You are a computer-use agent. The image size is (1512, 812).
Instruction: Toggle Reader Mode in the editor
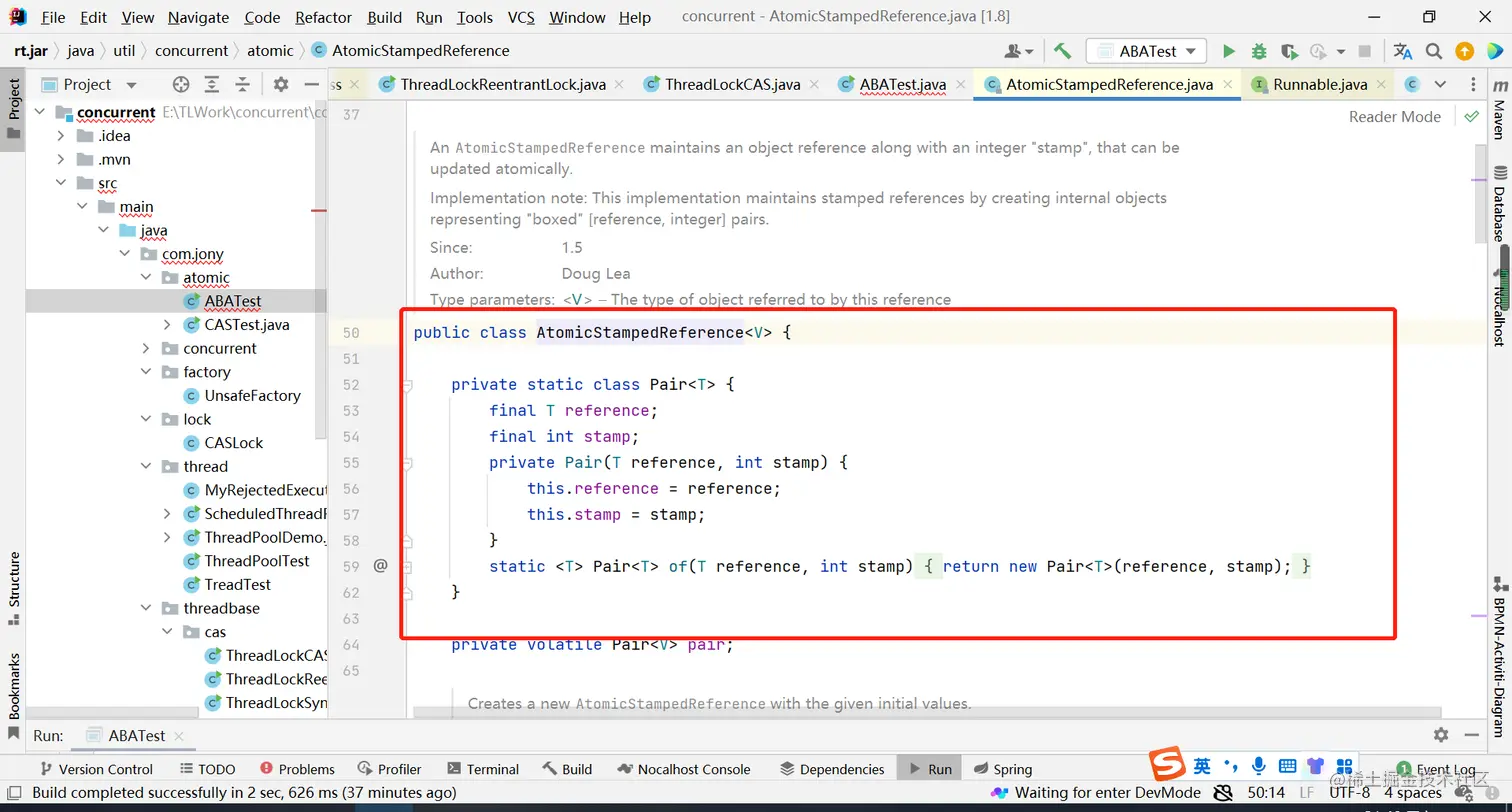click(1394, 116)
